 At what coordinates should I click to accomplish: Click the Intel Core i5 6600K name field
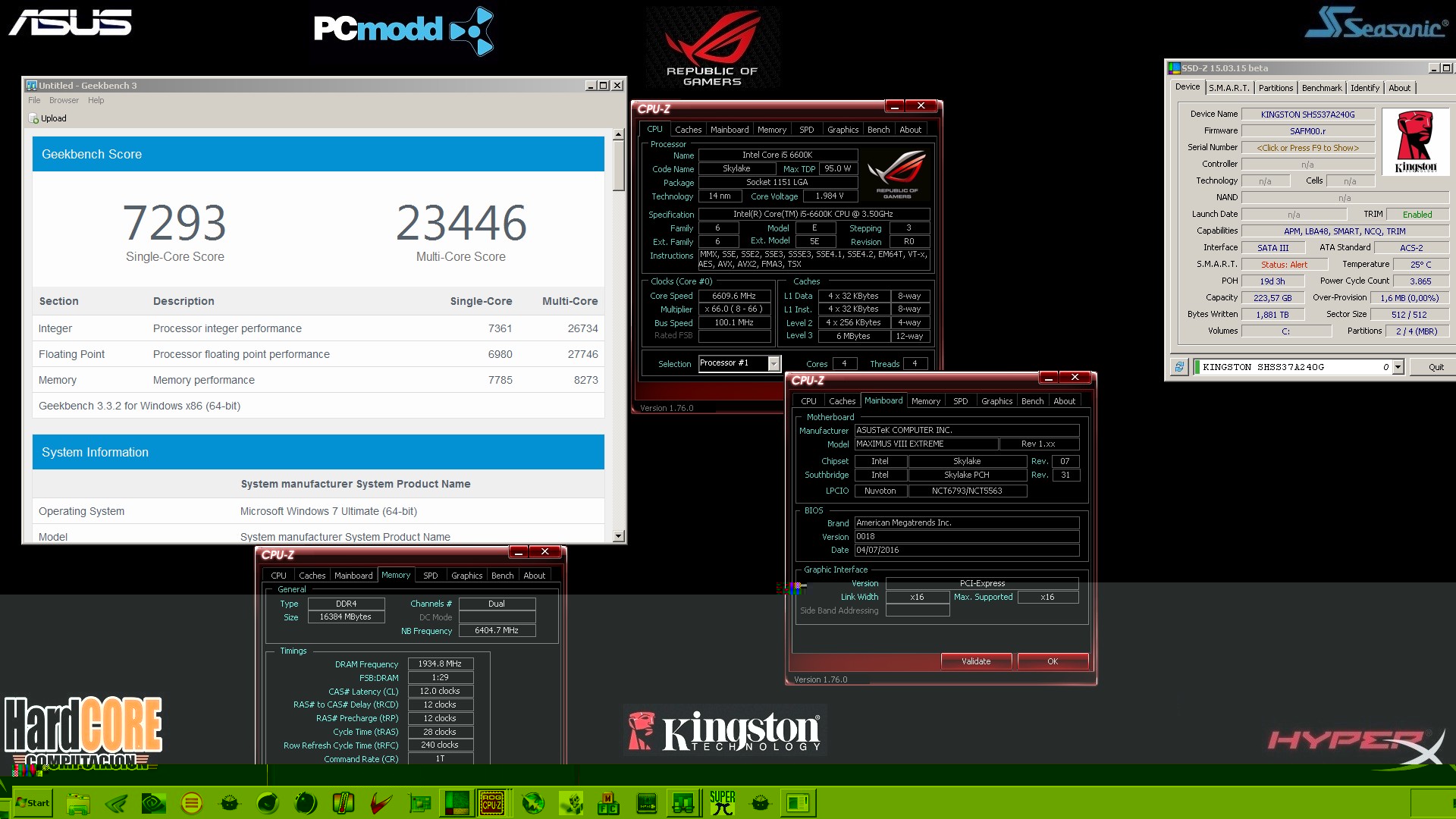click(x=777, y=155)
